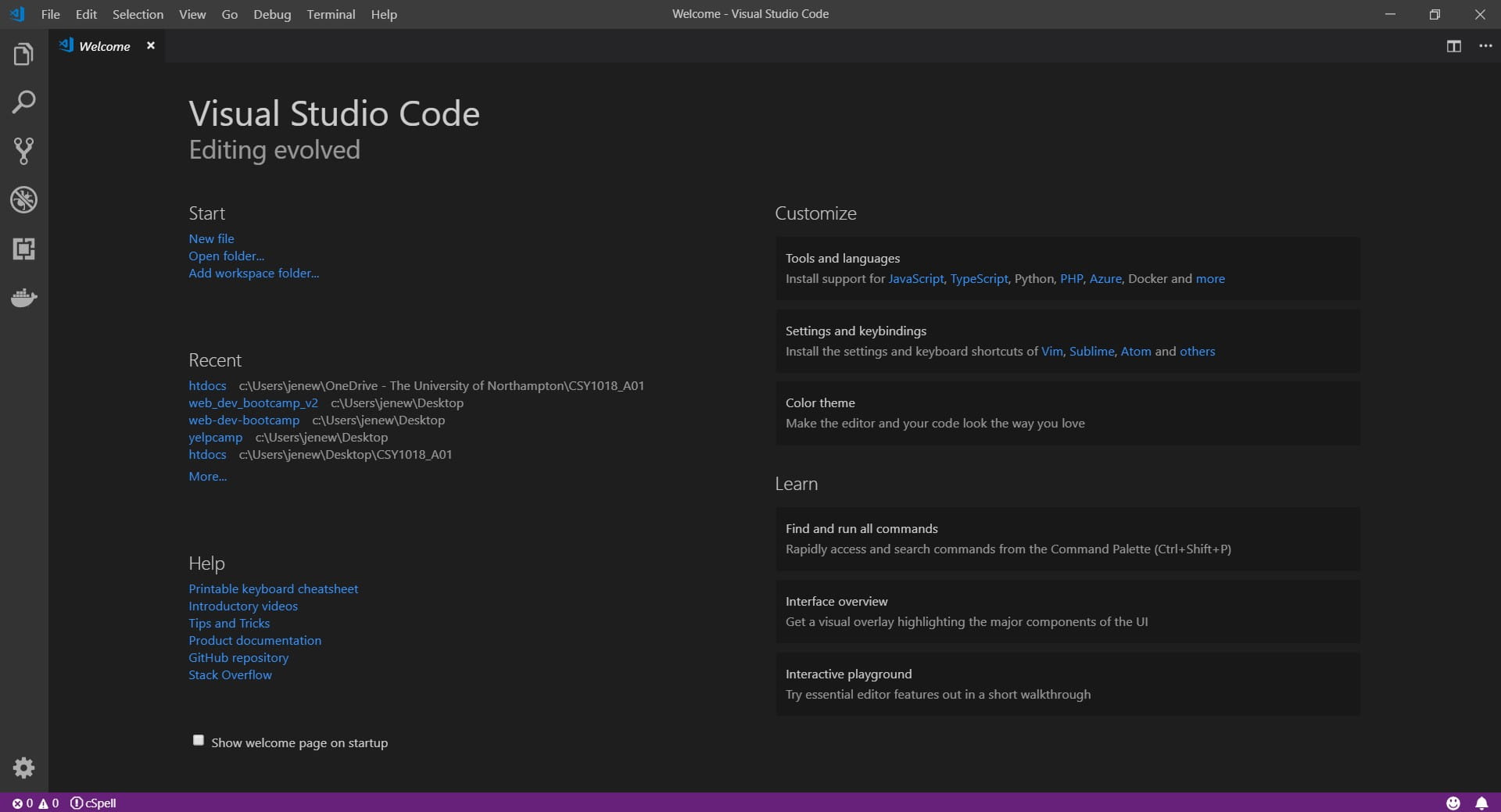Open the Edit menu
1501x812 pixels.
click(86, 14)
